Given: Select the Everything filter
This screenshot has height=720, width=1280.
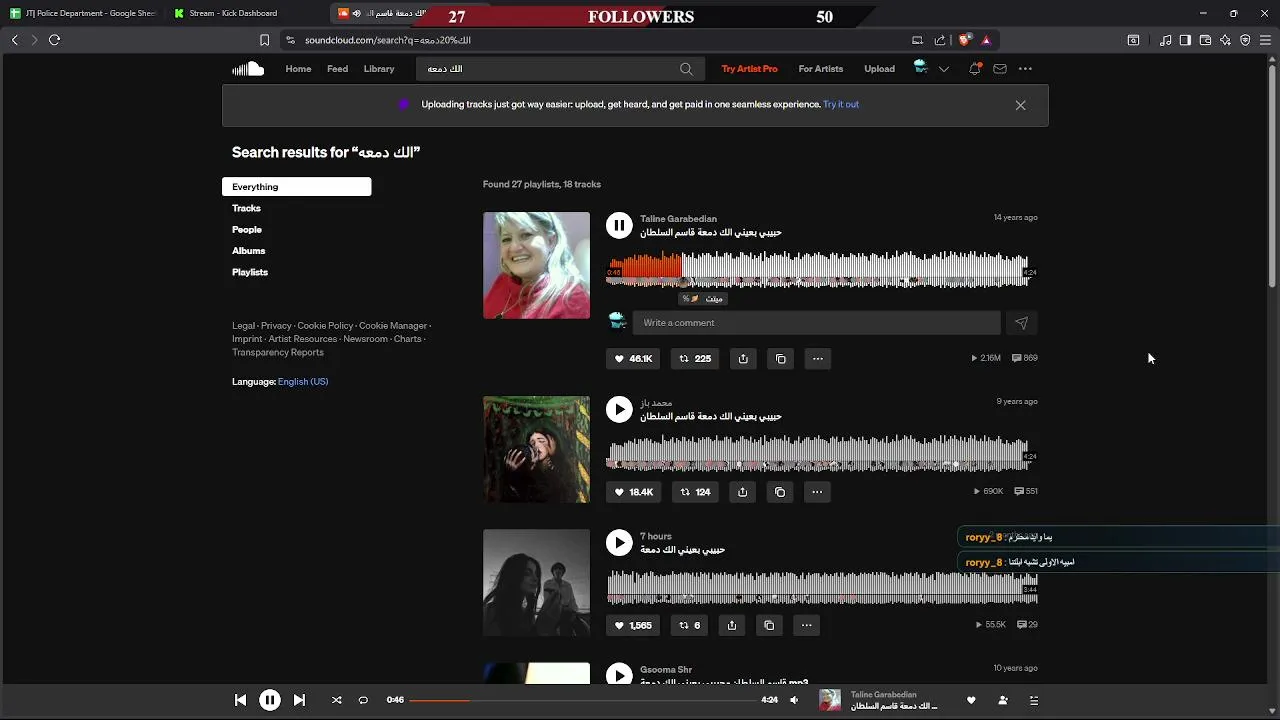Looking at the screenshot, I should point(296,187).
